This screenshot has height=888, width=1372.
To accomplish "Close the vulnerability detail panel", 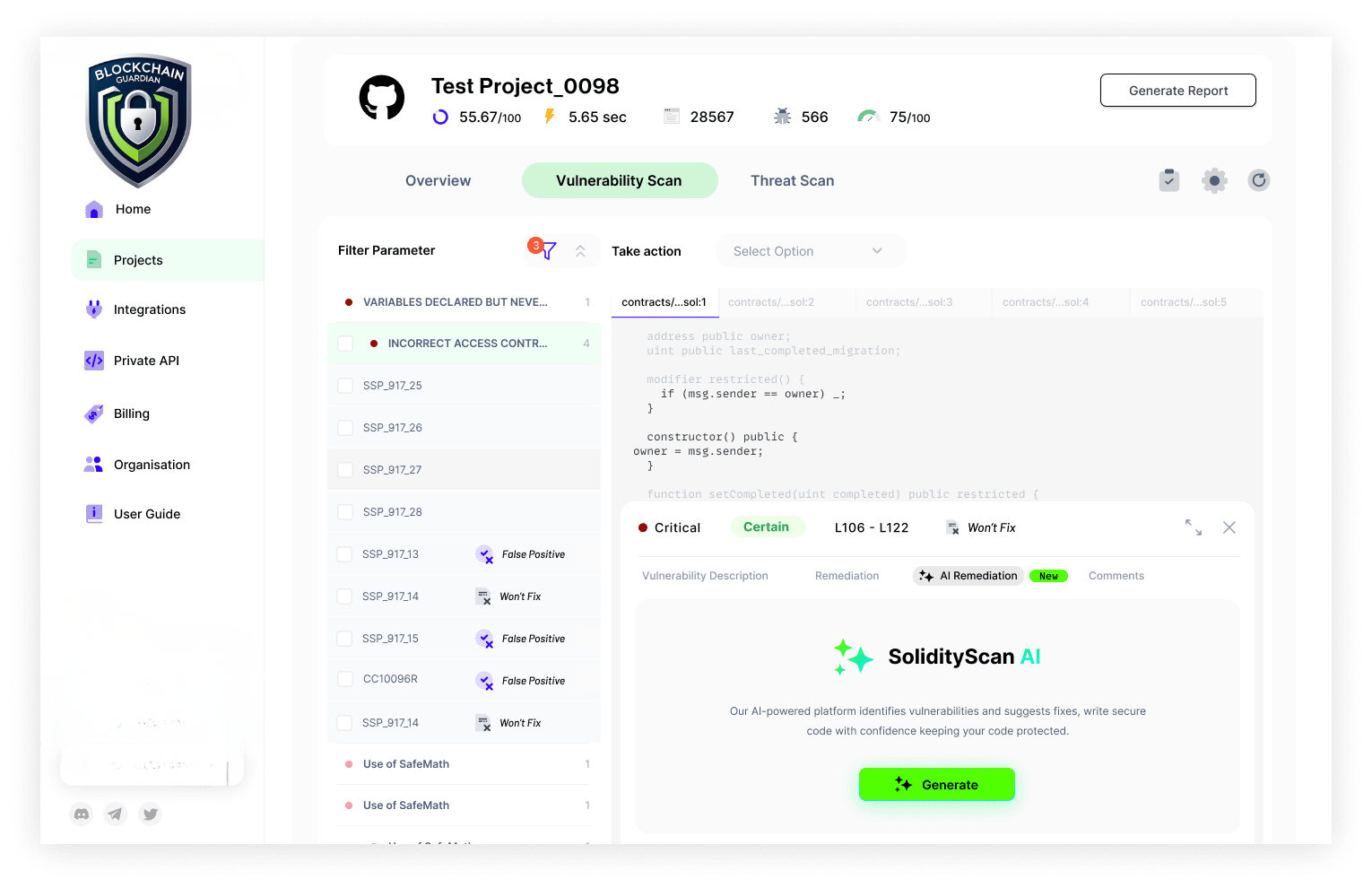I will click(1229, 527).
